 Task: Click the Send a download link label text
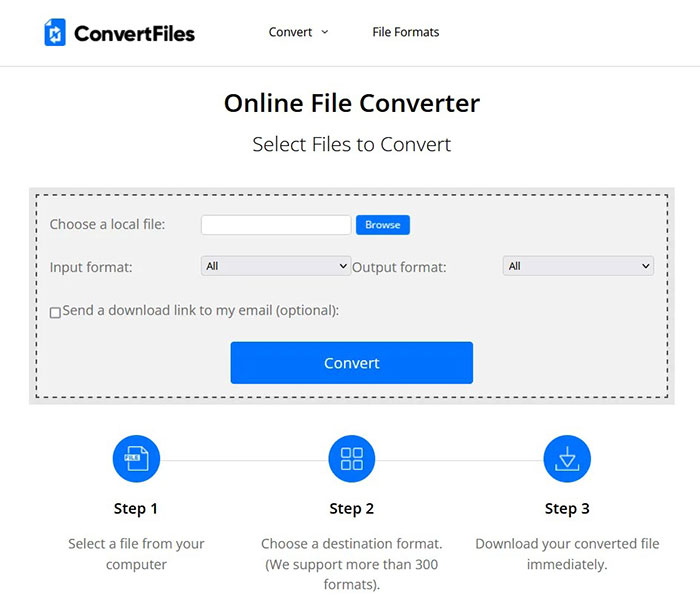[x=200, y=310]
